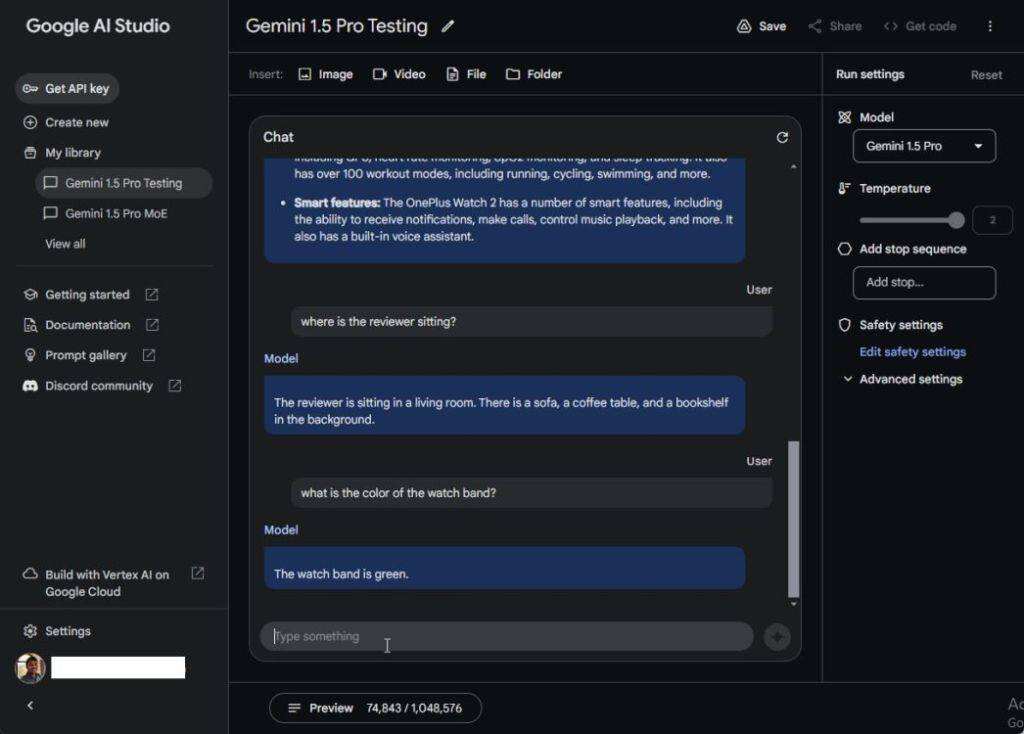Viewport: 1024px width, 734px height.
Task: Click the Type something input field
Action: (x=506, y=637)
